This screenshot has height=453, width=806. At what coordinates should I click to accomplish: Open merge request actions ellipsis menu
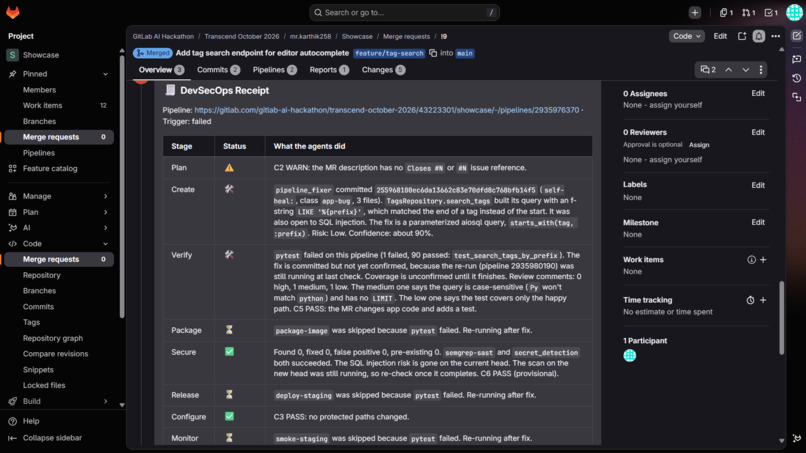click(776, 36)
